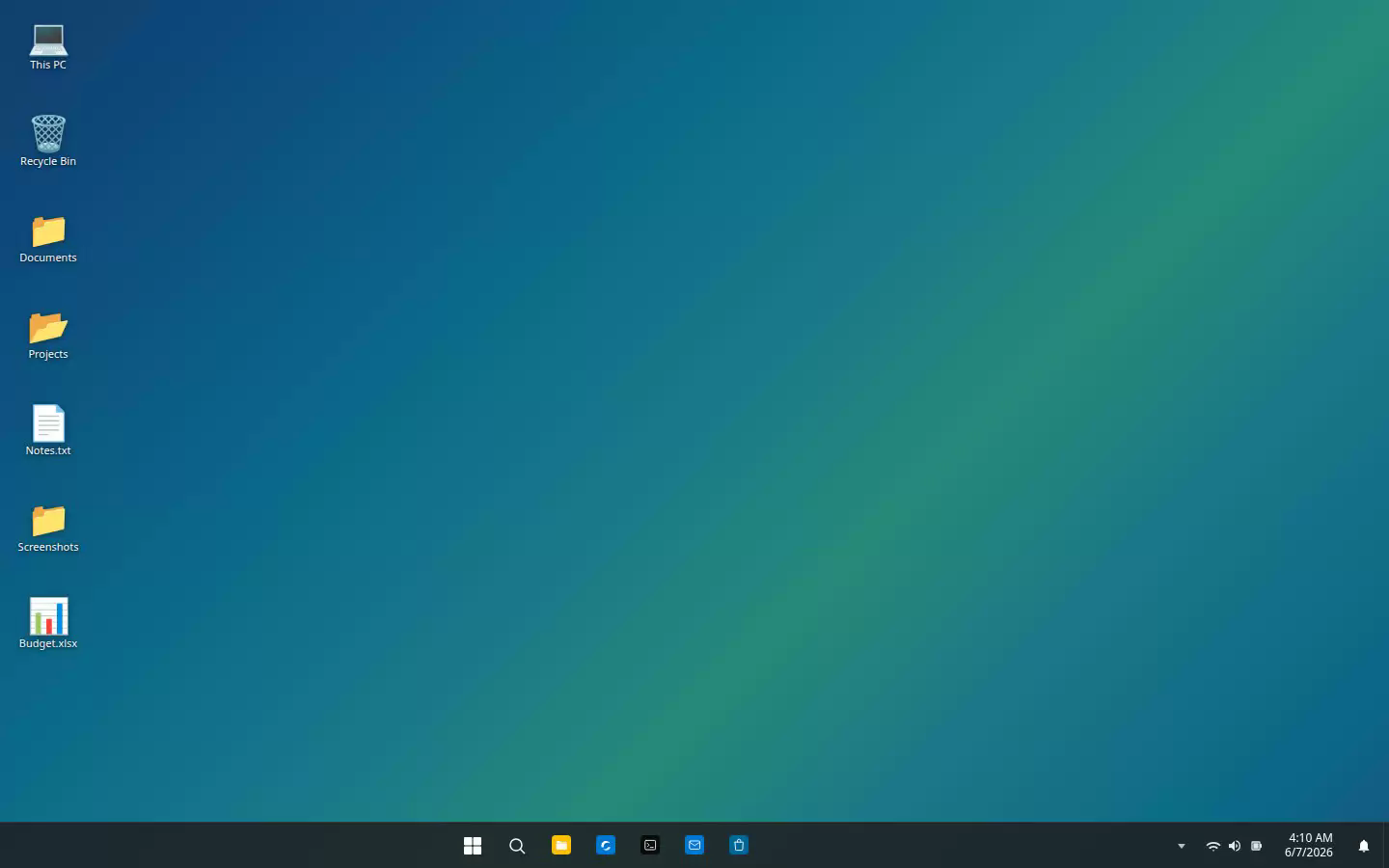Open the volume speaker icon
This screenshot has height=868, width=1389.
tap(1235, 846)
